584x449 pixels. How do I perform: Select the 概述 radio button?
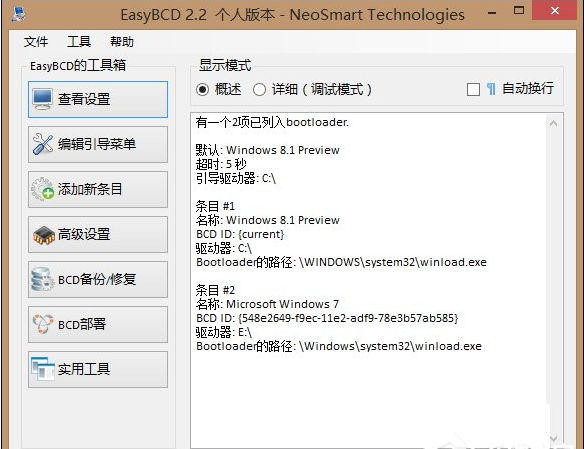202,89
